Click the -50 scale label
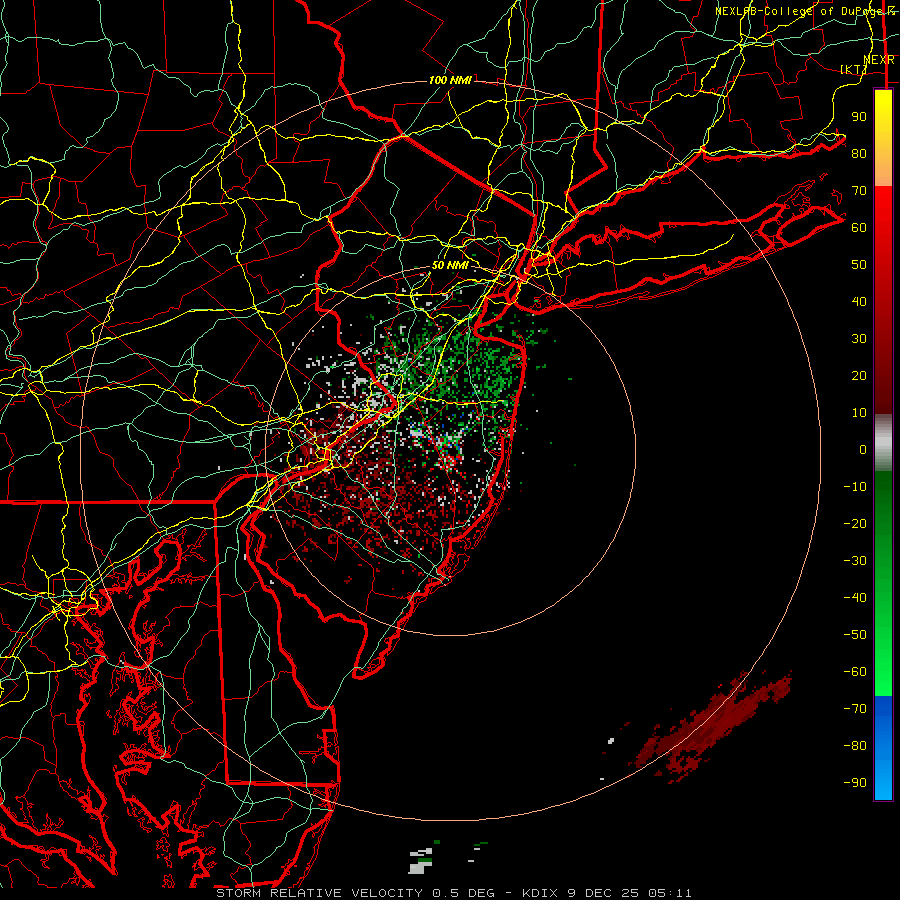The height and width of the screenshot is (900, 900). click(855, 635)
